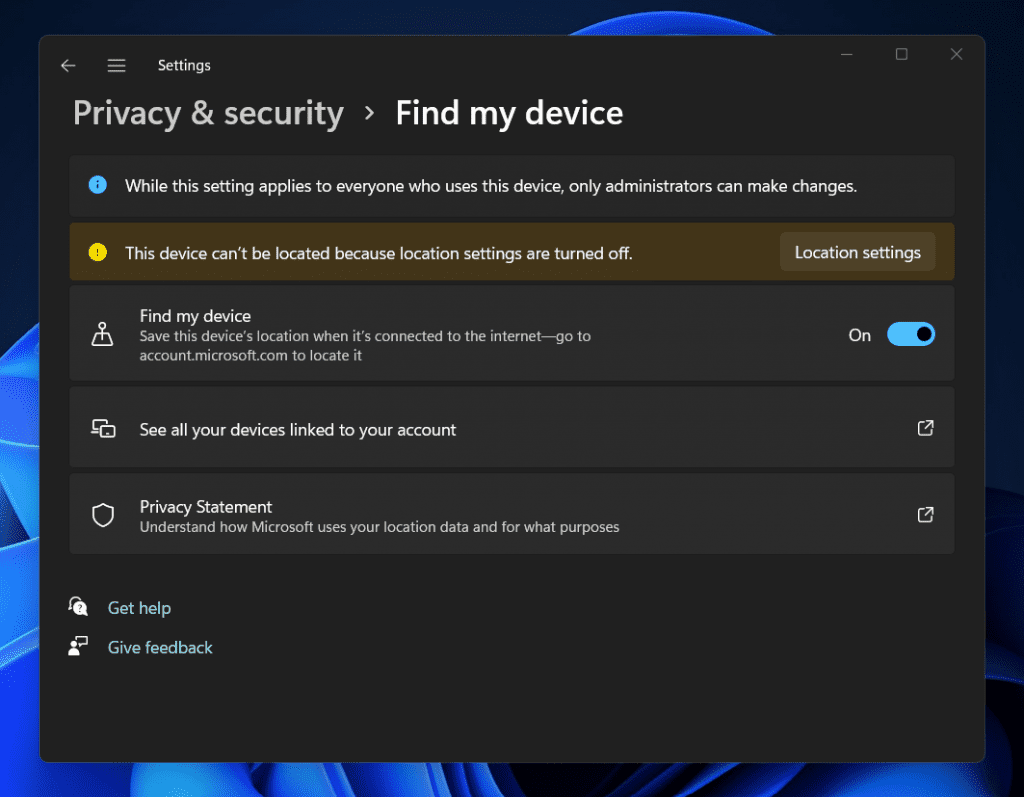
Task: Open the Settings navigation hamburger menu
Action: pyautogui.click(x=116, y=65)
